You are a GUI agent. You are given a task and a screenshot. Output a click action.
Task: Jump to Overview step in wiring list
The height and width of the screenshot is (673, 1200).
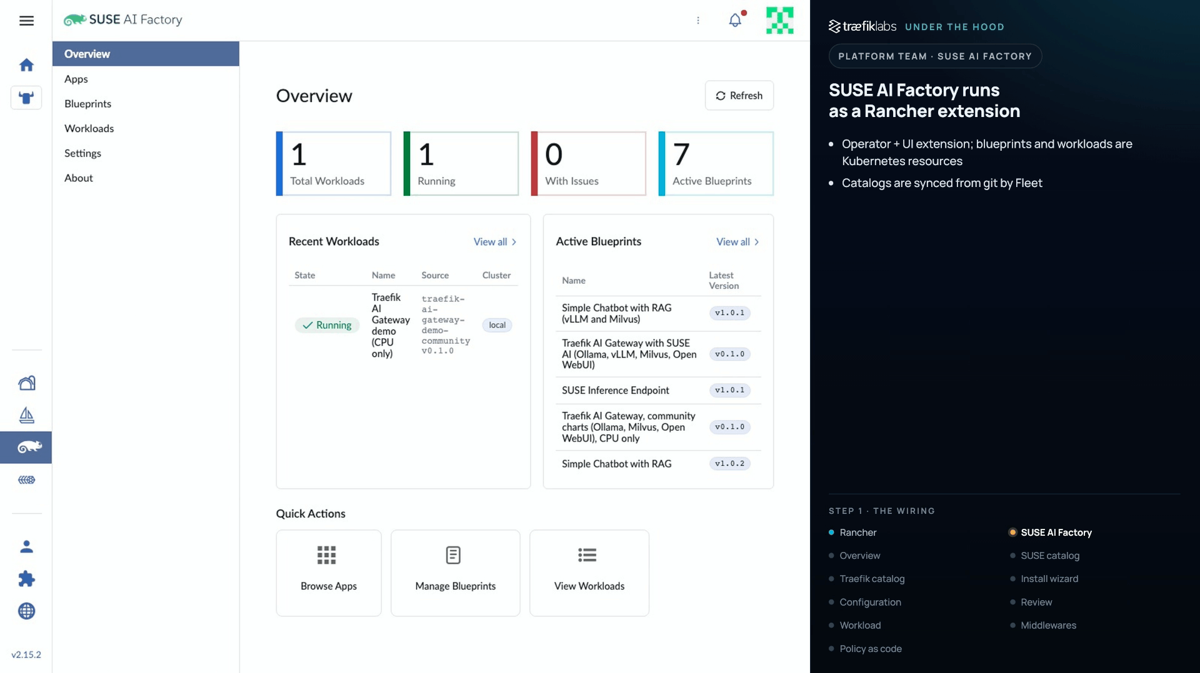(x=860, y=556)
